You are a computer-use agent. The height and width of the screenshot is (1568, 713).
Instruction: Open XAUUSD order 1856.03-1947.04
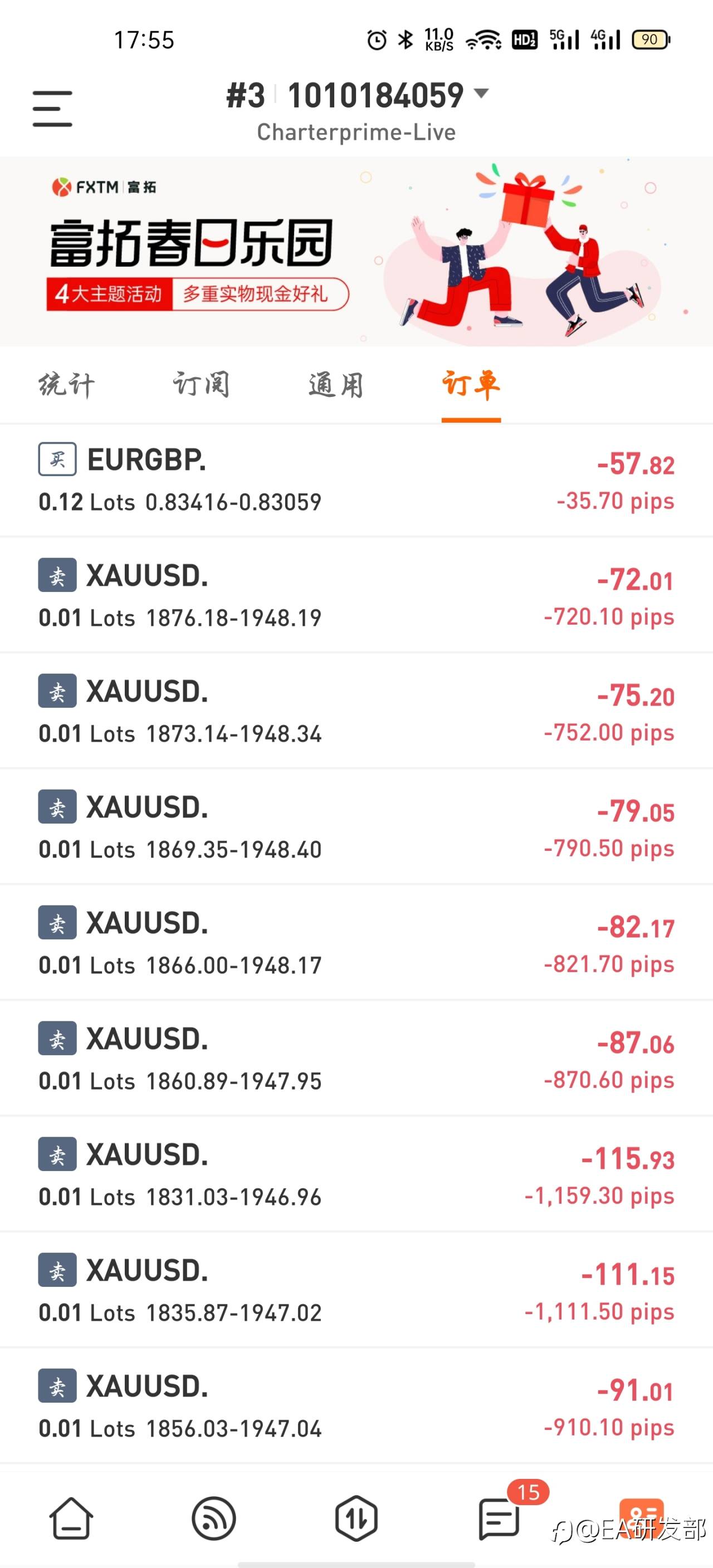tap(357, 1407)
